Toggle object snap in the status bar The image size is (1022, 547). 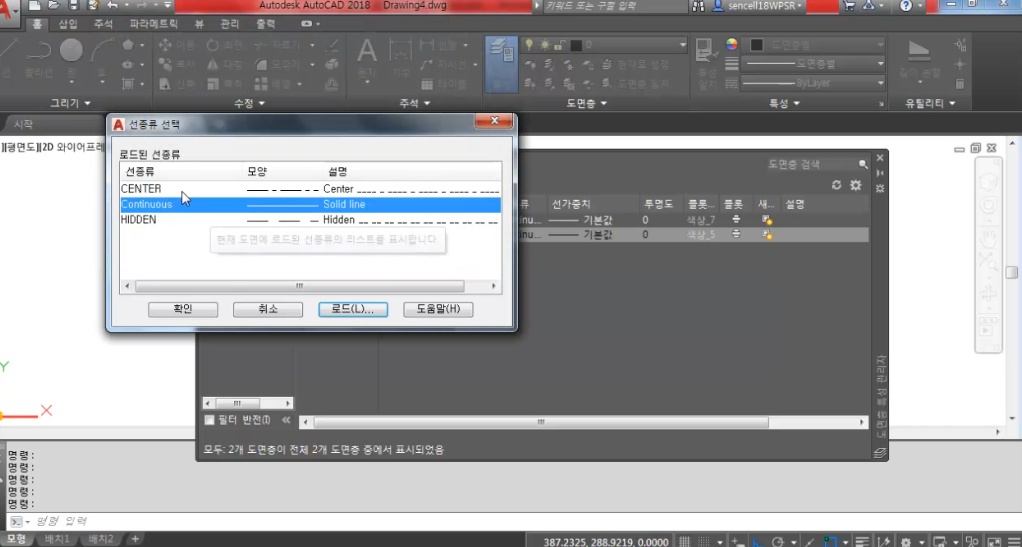[x=830, y=541]
